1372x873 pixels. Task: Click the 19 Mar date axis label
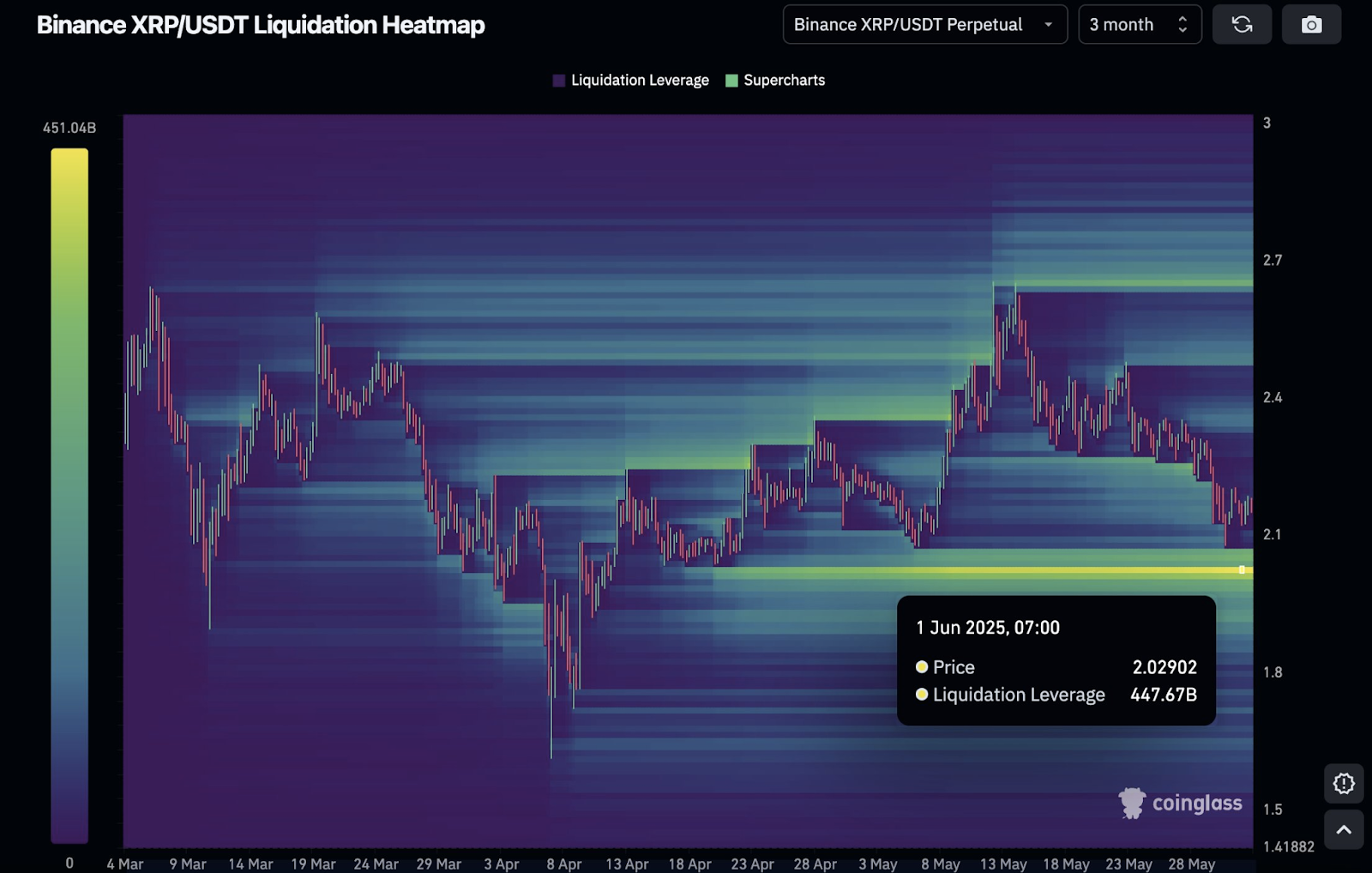pos(313,864)
